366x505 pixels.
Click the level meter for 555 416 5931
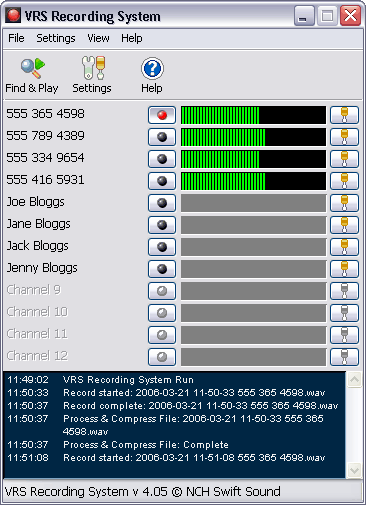(x=253, y=181)
